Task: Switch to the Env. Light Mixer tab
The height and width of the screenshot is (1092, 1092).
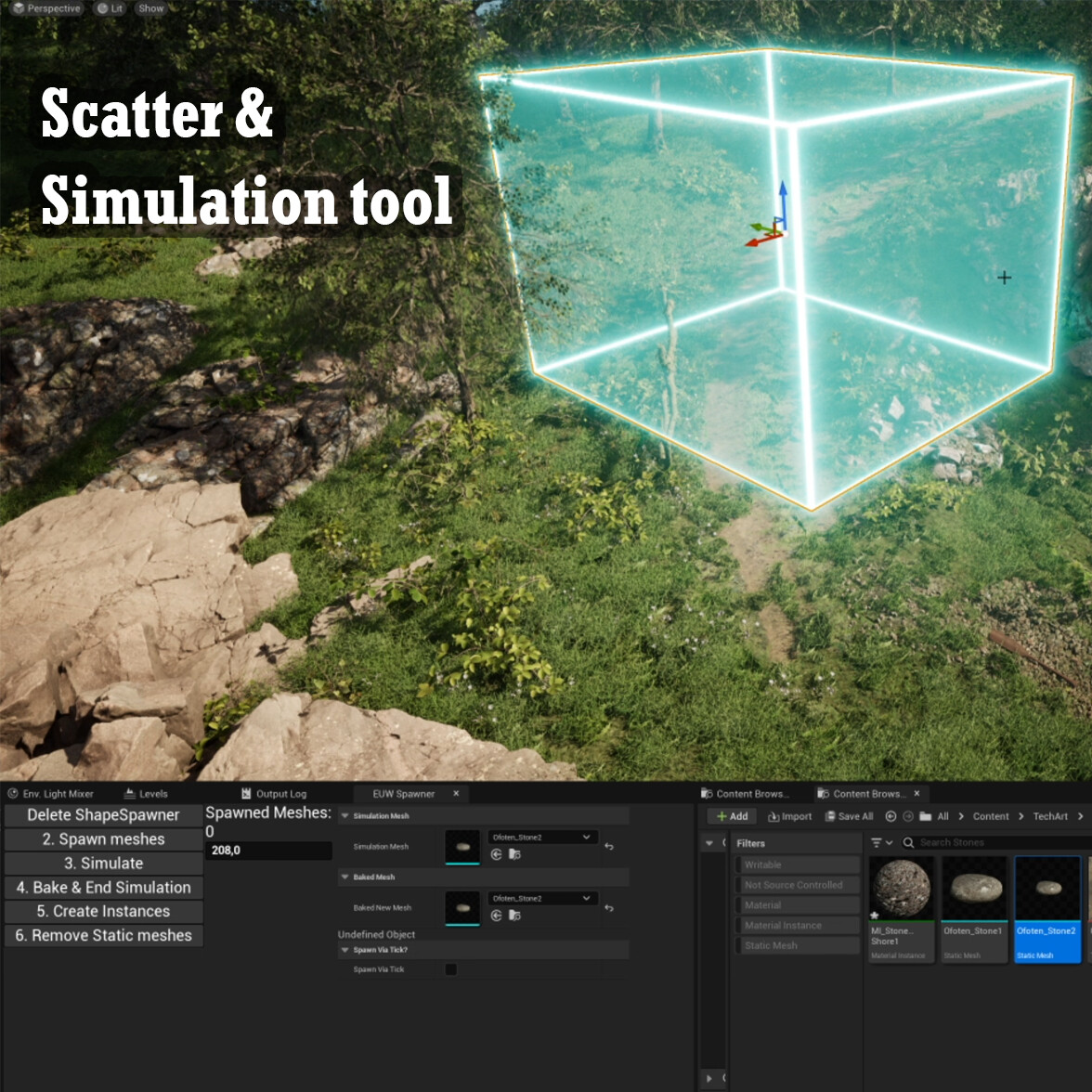Action: point(51,793)
